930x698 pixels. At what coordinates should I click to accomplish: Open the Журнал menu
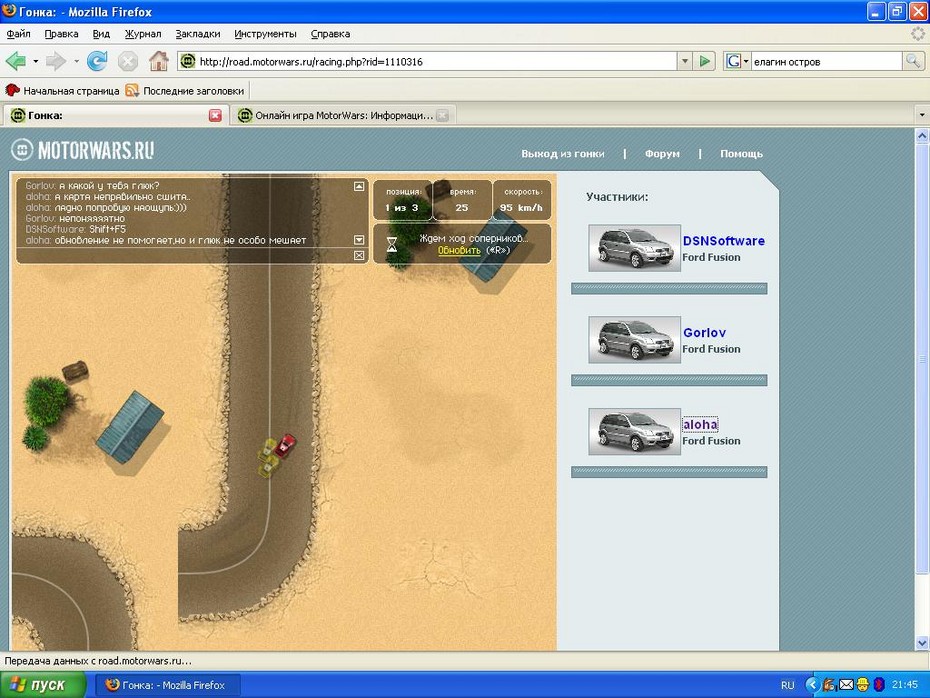point(143,34)
